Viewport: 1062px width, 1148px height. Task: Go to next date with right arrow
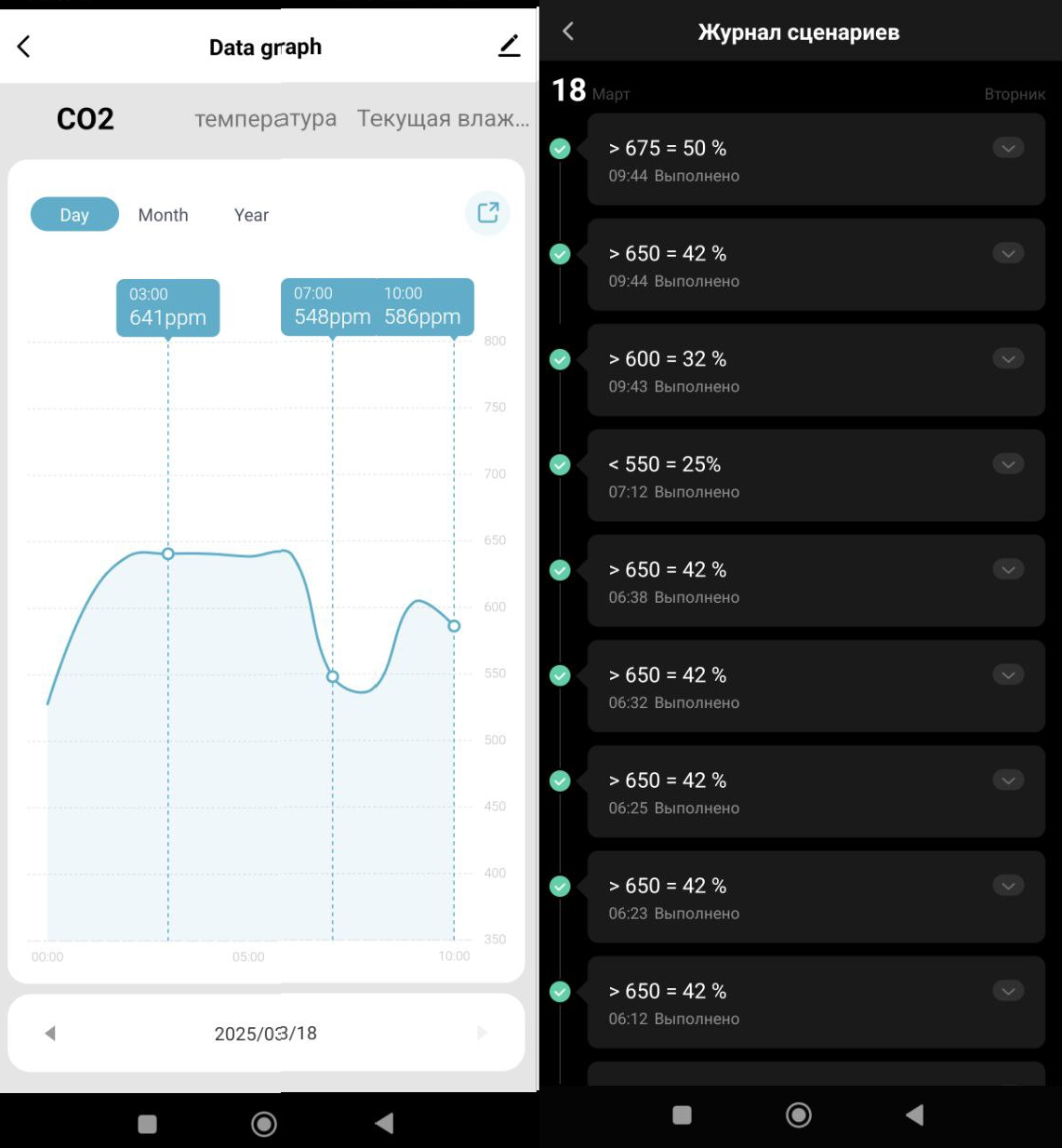click(x=482, y=1033)
